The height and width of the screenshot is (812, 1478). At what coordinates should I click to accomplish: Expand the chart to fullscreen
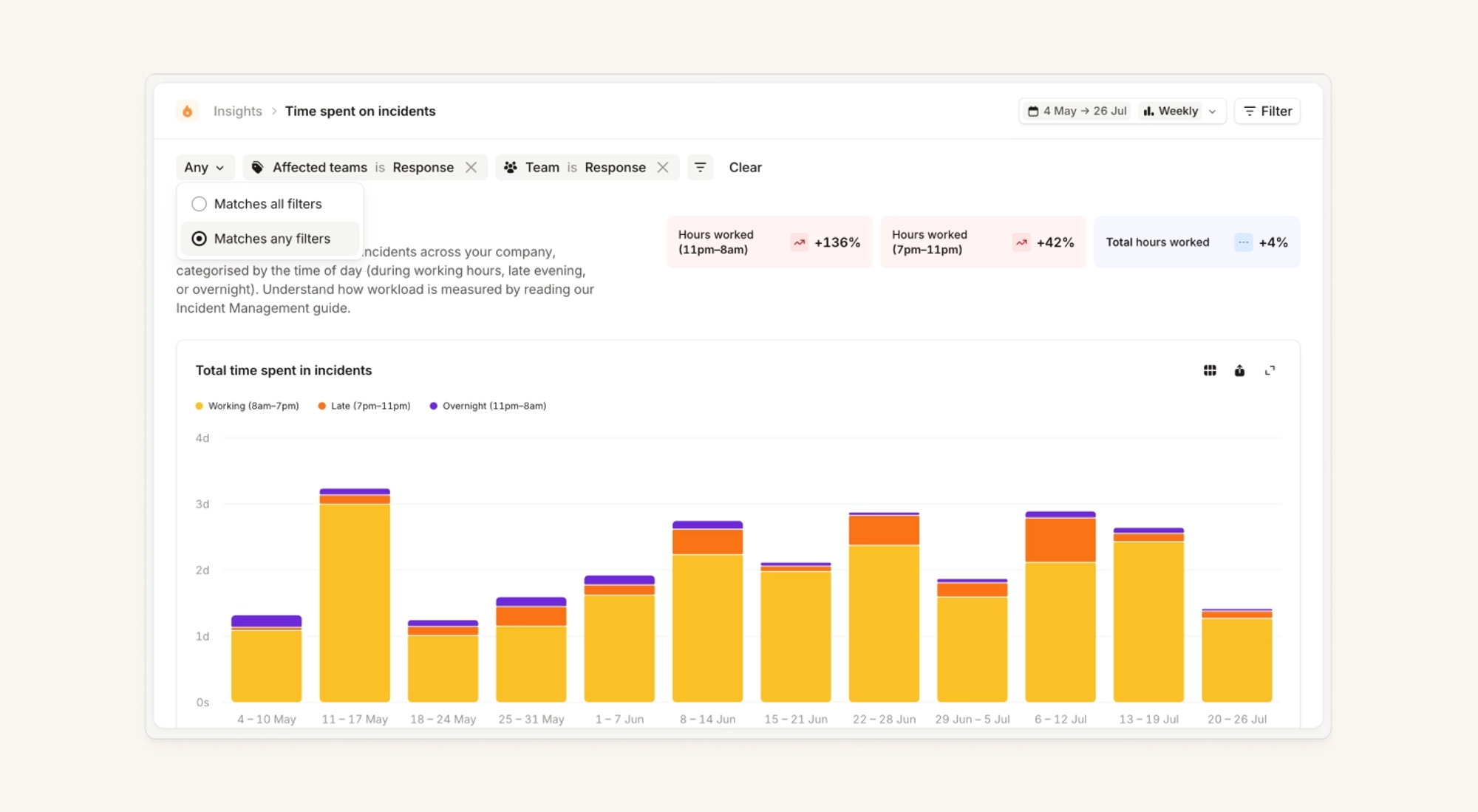tap(1270, 371)
